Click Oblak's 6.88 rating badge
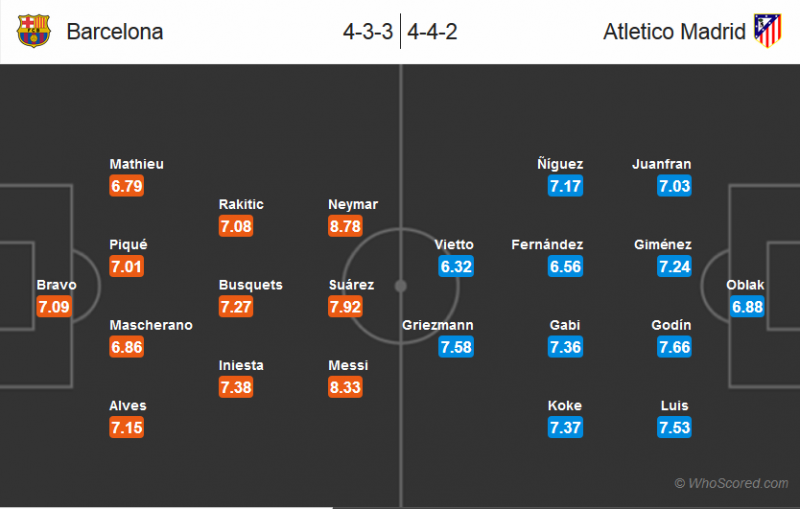 click(748, 307)
